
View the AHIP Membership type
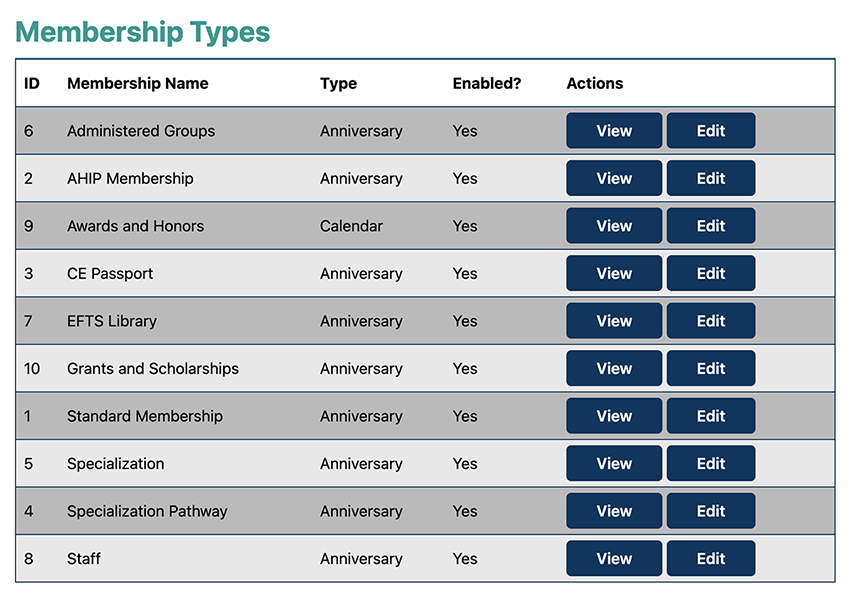[x=613, y=179]
